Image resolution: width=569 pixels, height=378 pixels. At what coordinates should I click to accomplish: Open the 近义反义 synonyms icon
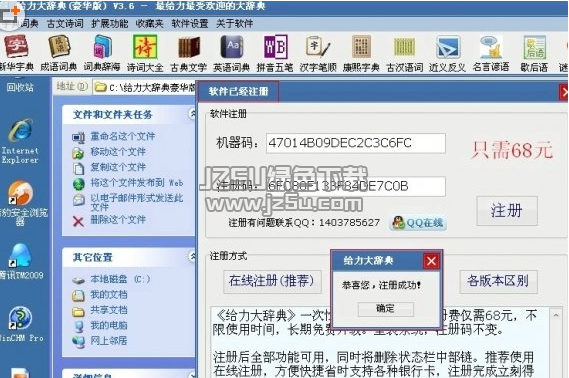pos(447,53)
